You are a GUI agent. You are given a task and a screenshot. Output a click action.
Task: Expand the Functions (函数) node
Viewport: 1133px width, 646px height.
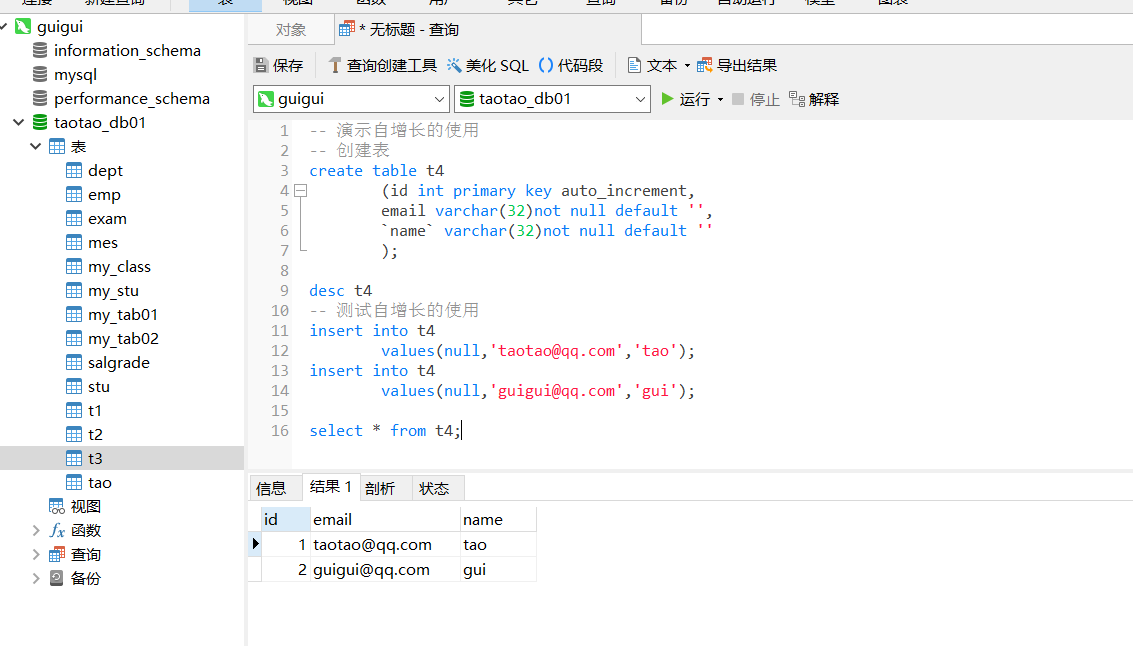[35, 530]
